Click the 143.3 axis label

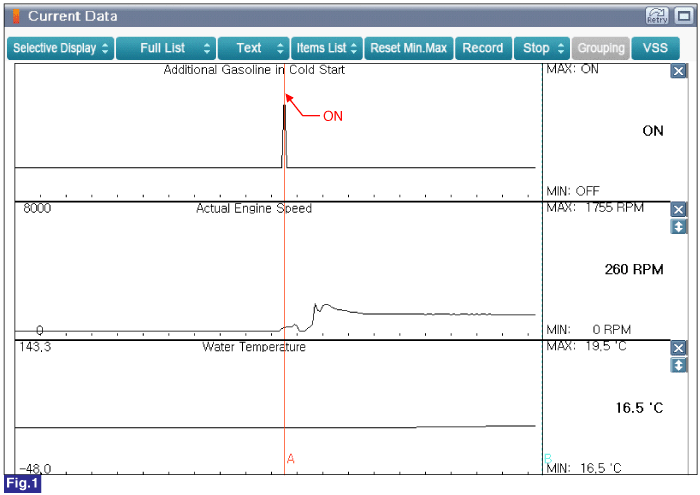[35, 347]
